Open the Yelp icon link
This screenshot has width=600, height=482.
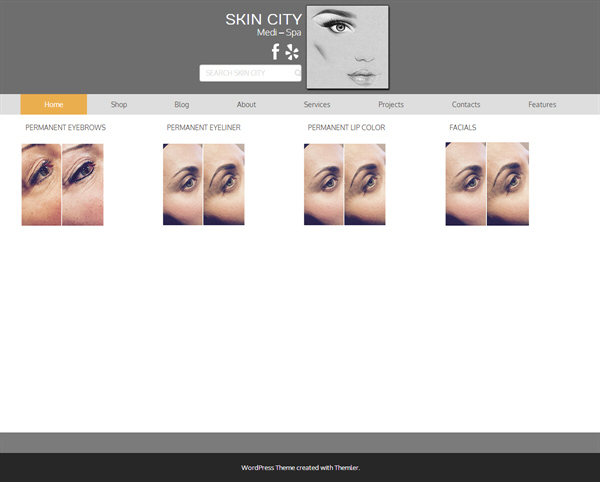(292, 52)
